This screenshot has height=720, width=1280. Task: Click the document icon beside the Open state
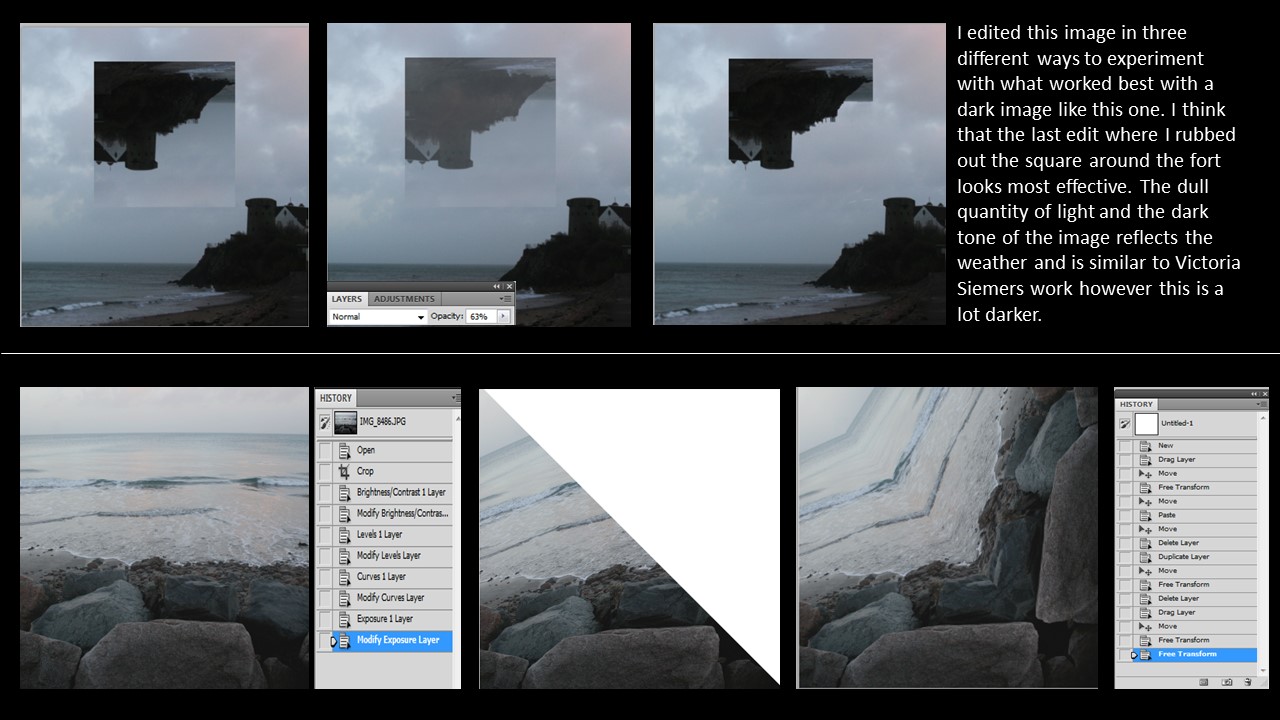pyautogui.click(x=344, y=450)
